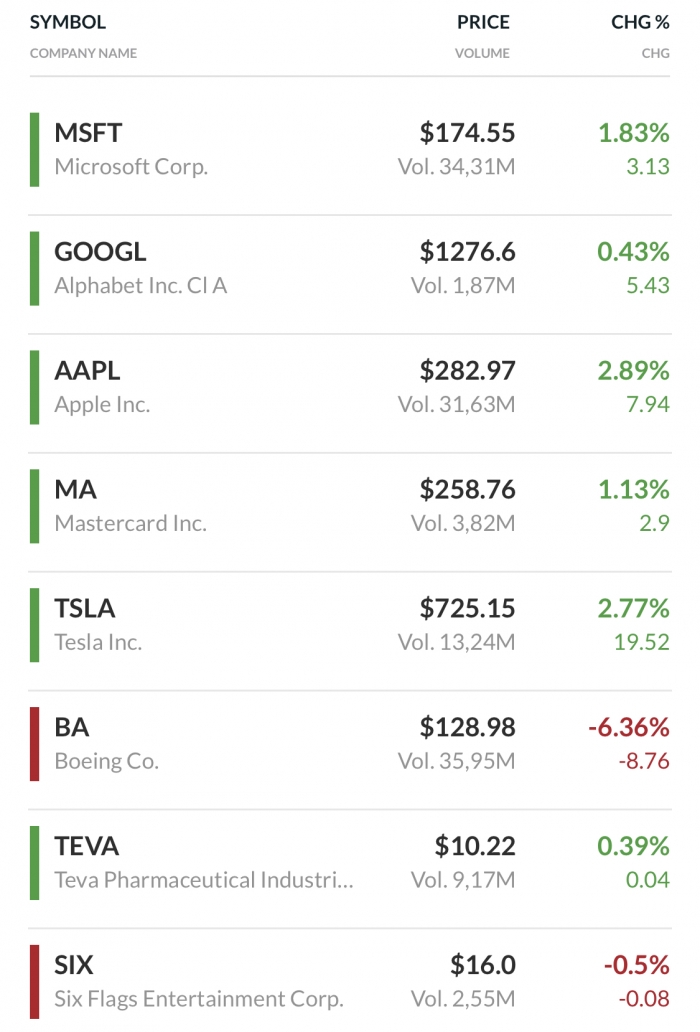Select the GOOGL ticker symbol
The height and width of the screenshot is (1032, 700).
(100, 252)
